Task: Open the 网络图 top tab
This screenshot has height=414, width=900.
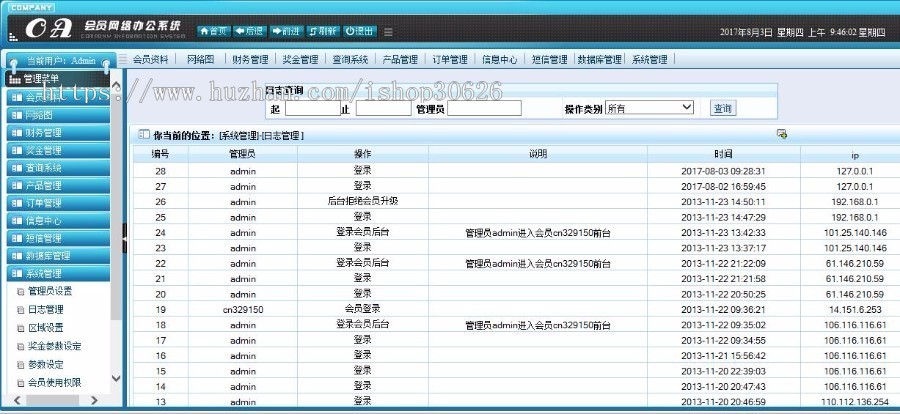Action: point(200,59)
